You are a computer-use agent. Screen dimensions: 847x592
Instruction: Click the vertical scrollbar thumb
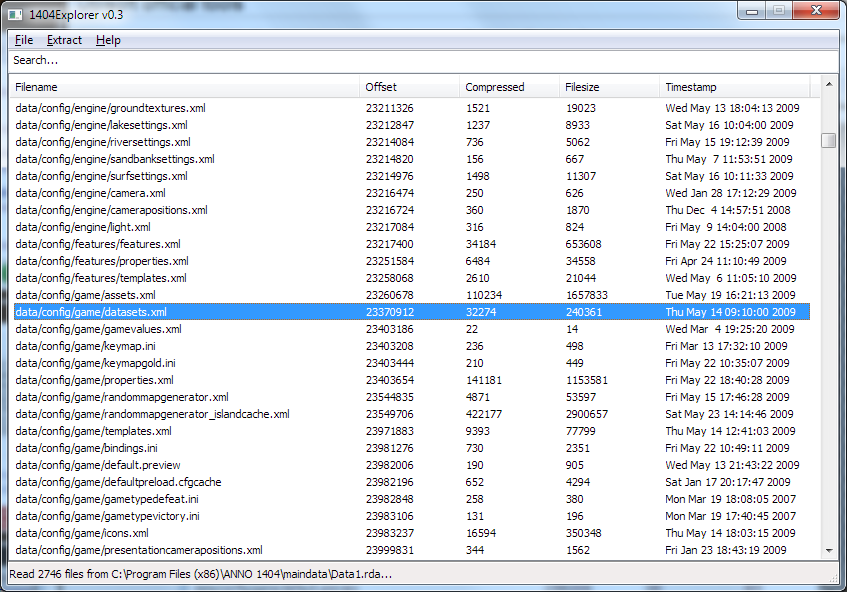tap(828, 140)
